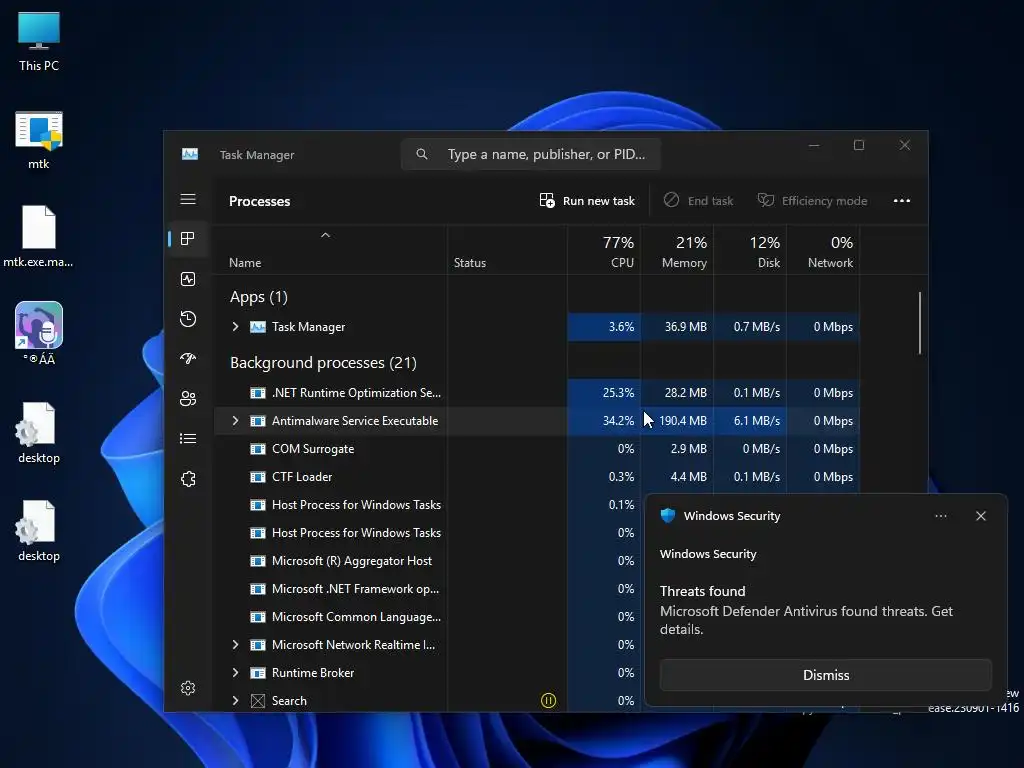
Task: Click the End task button label
Action: [711, 201]
